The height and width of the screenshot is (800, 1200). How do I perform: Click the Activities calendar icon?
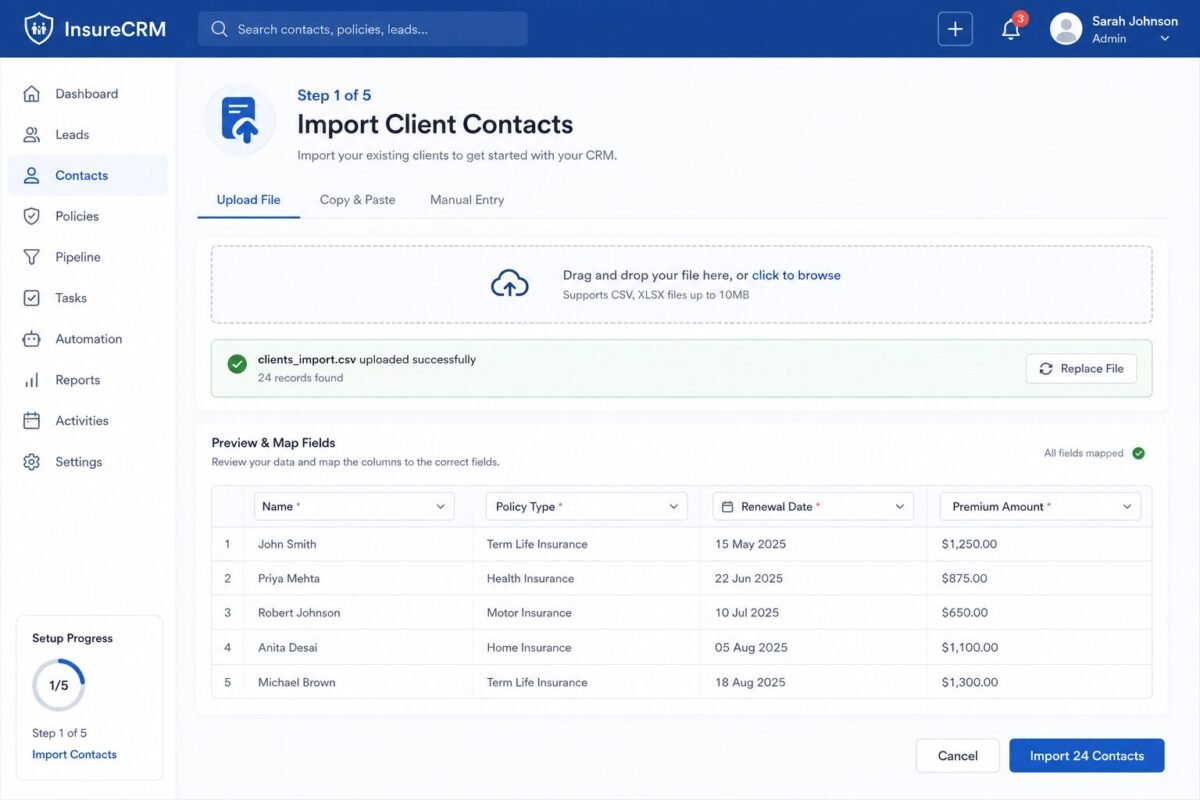click(x=32, y=421)
